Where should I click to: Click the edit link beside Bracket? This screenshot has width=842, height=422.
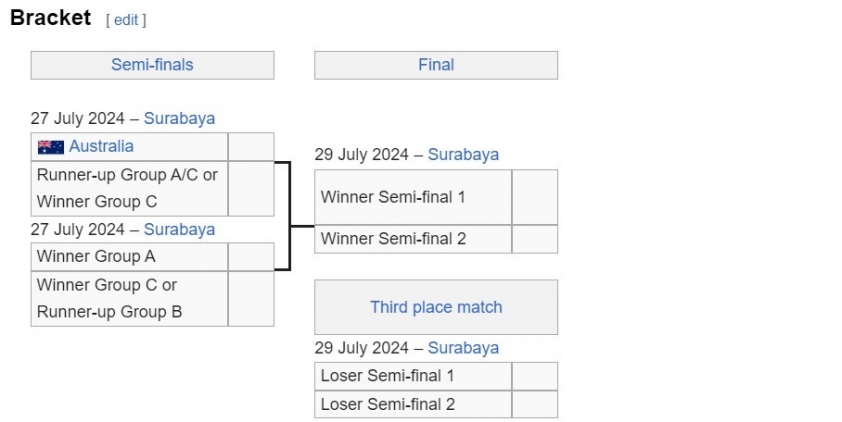[126, 20]
